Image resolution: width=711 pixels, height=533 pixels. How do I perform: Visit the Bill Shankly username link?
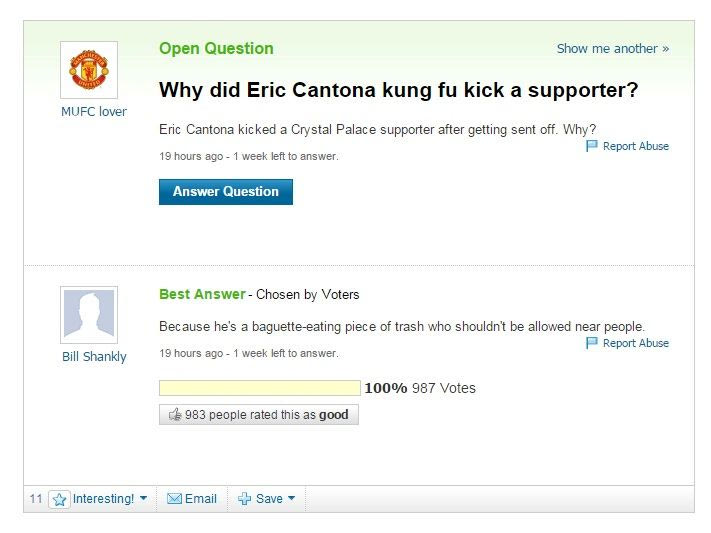[94, 357]
